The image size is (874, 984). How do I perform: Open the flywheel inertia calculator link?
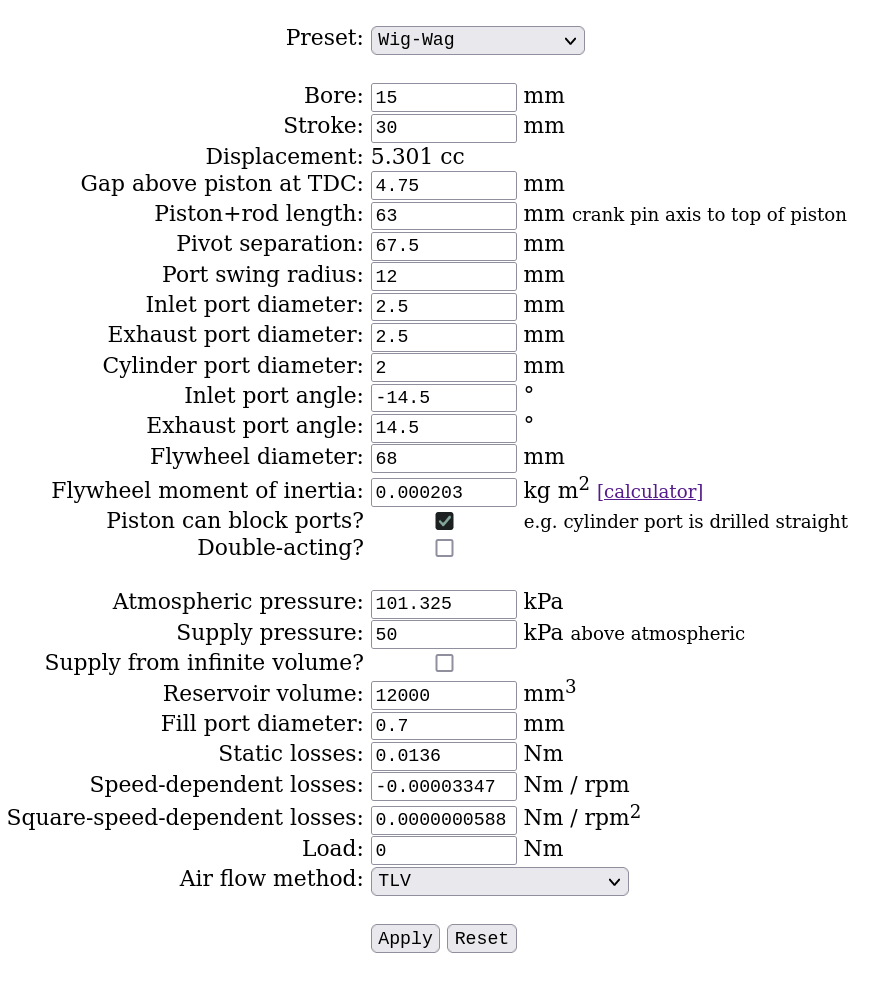[650, 492]
